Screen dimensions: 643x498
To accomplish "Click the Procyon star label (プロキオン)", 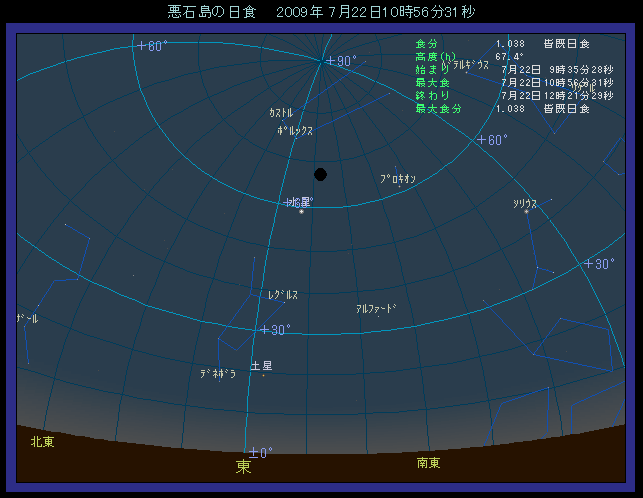I will coord(397,179).
